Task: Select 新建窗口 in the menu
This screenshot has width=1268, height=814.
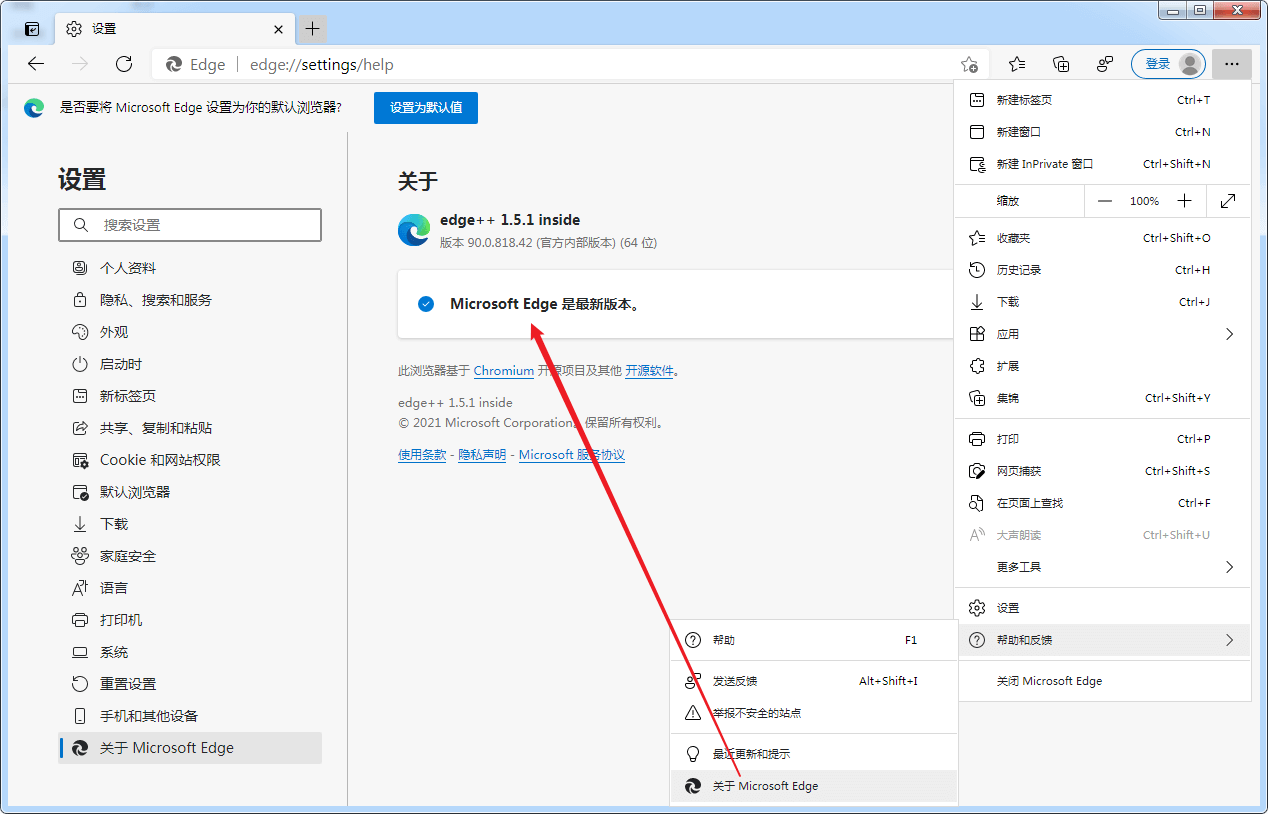Action: pyautogui.click(x=1103, y=132)
